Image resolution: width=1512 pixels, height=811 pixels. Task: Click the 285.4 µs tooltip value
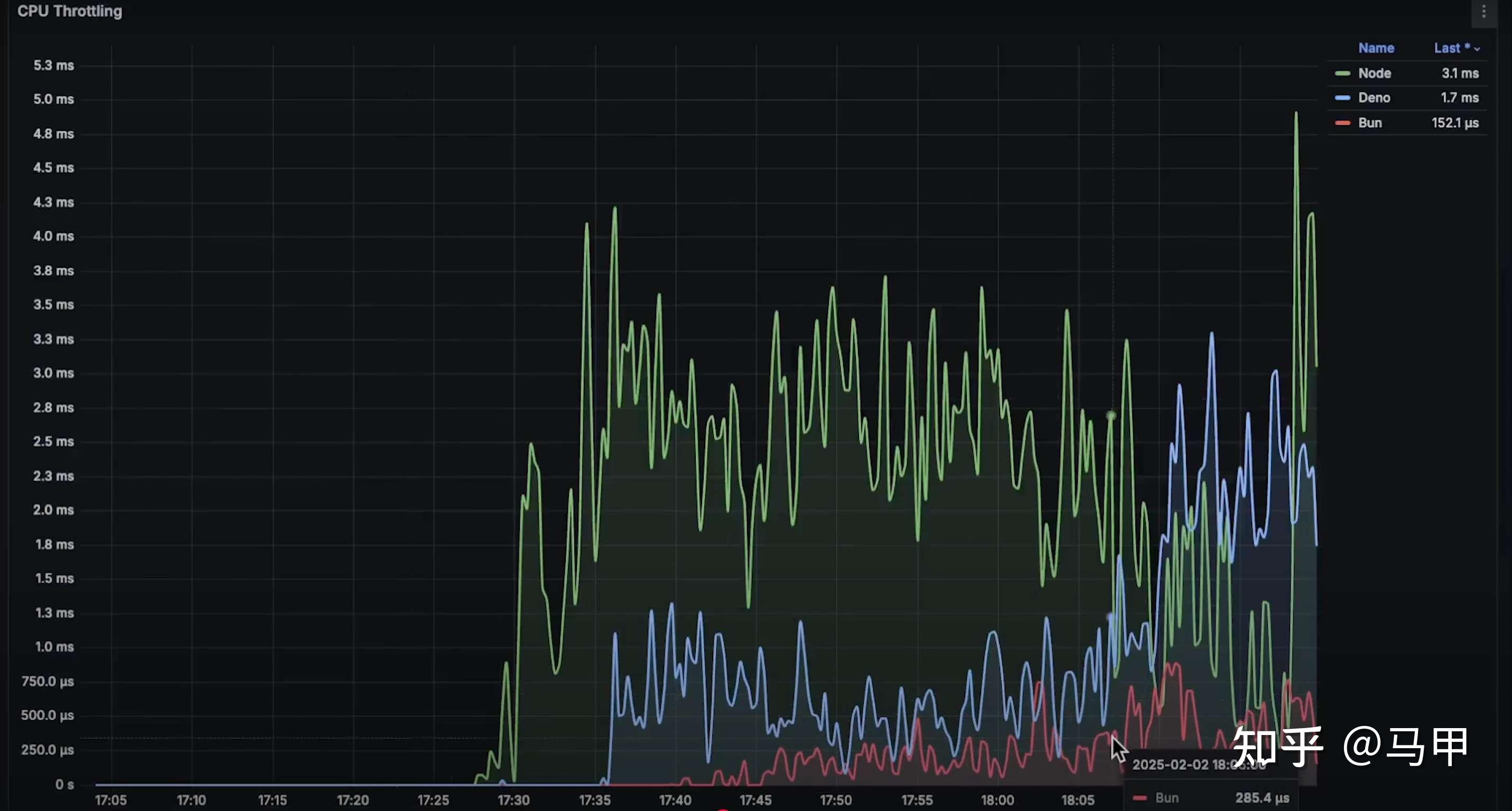(1262, 798)
